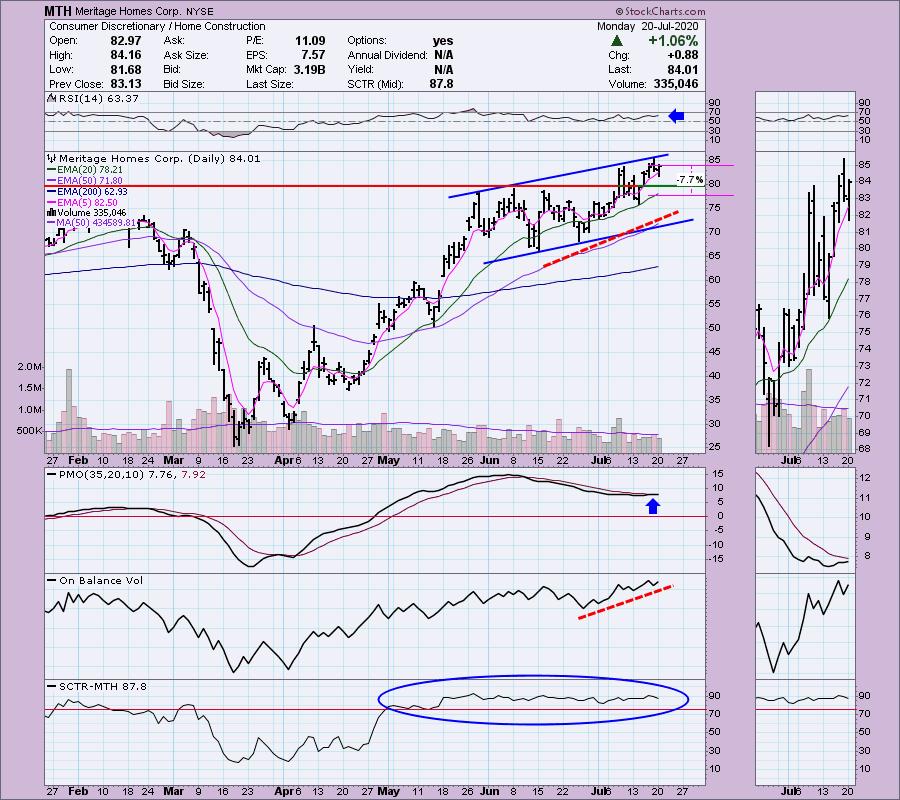Click the Consumer Discretionary / Home Construction sector text
This screenshot has width=900, height=800.
pos(157,26)
